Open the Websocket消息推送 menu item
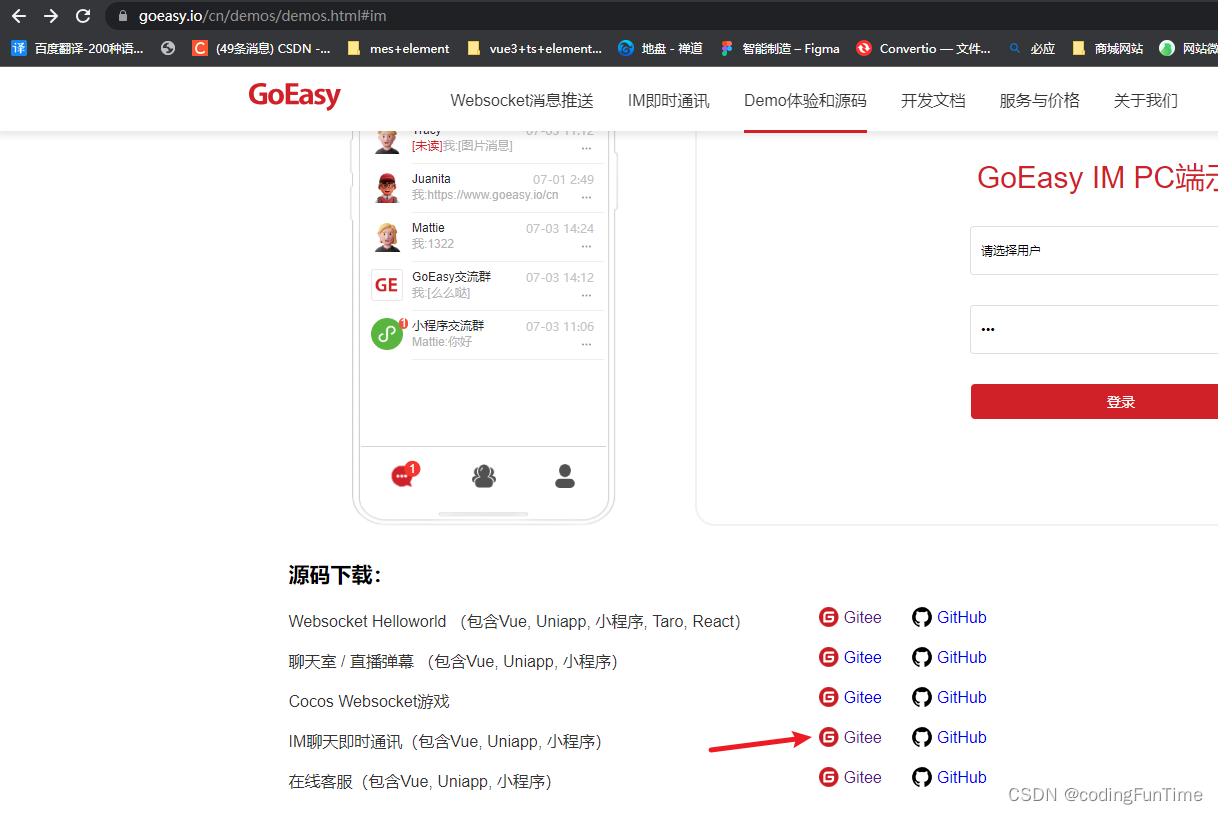This screenshot has height=814, width=1218. click(x=522, y=100)
